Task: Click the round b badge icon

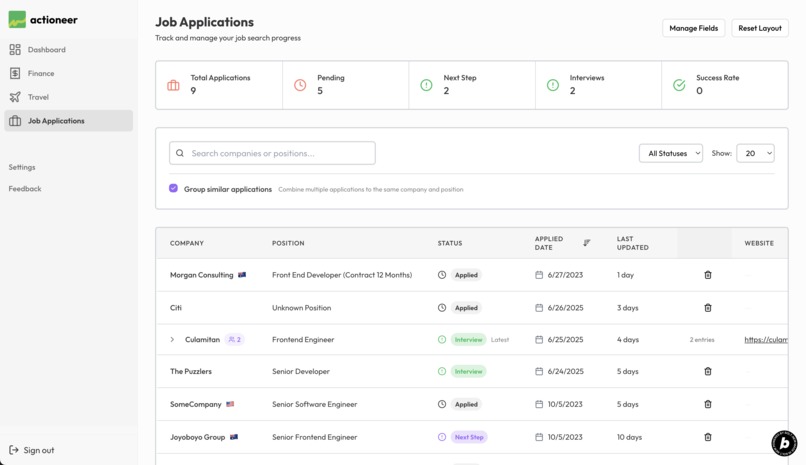Action: [784, 443]
